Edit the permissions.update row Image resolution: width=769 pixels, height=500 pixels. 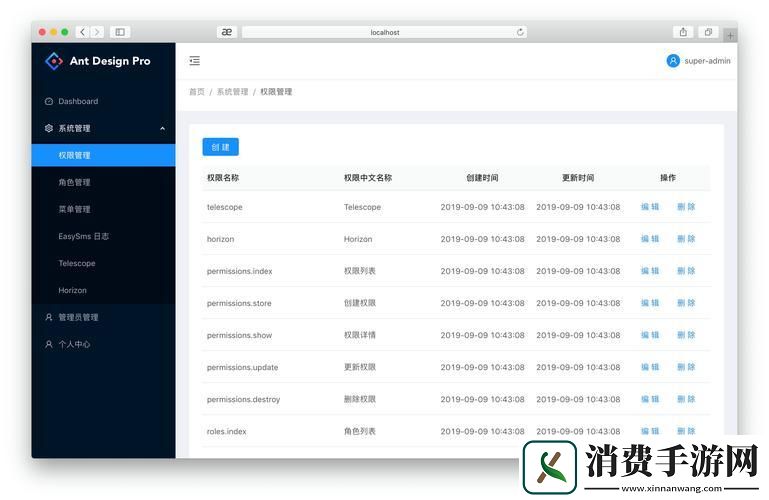[650, 367]
